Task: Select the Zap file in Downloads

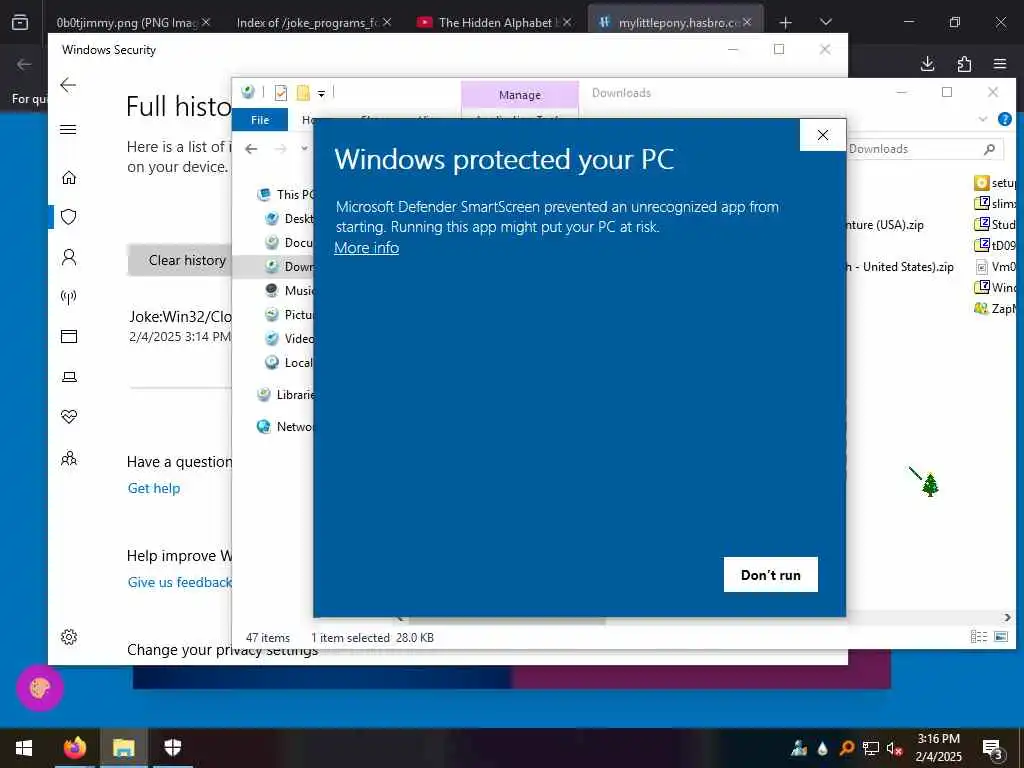Action: point(995,308)
